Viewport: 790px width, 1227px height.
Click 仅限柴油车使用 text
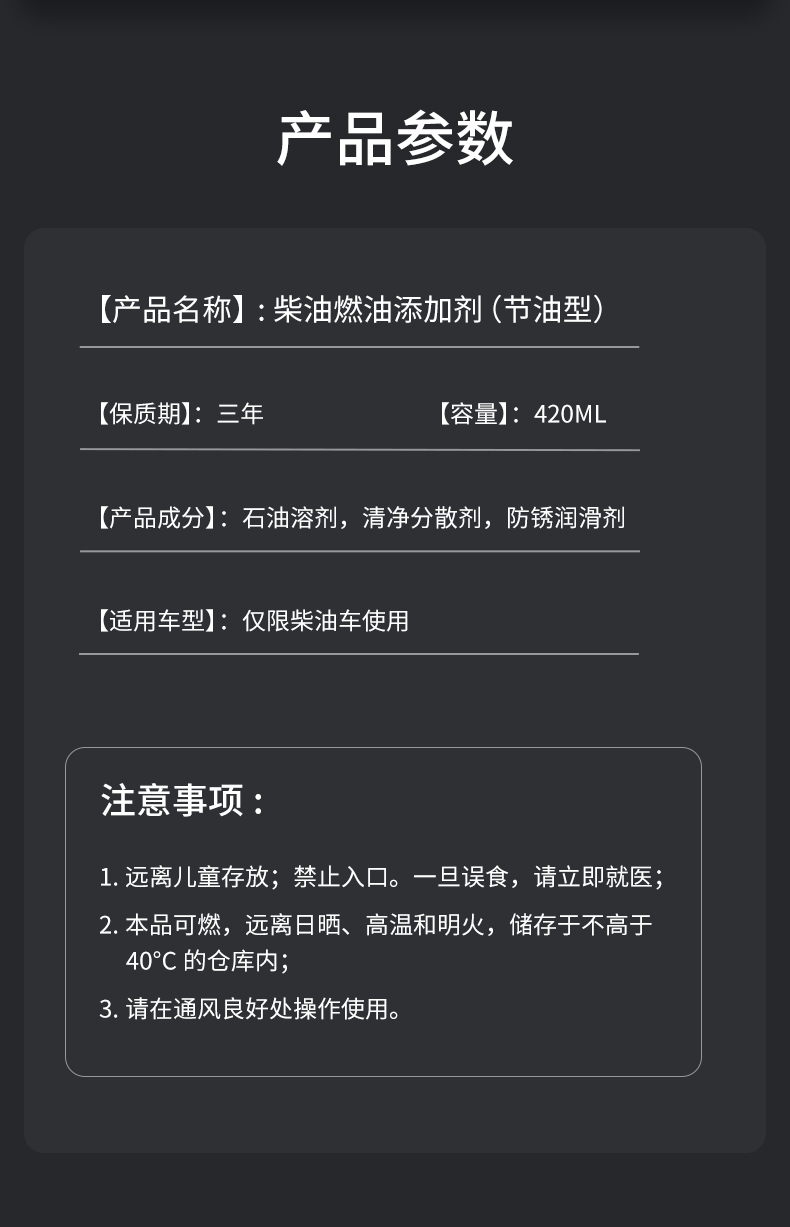(326, 620)
